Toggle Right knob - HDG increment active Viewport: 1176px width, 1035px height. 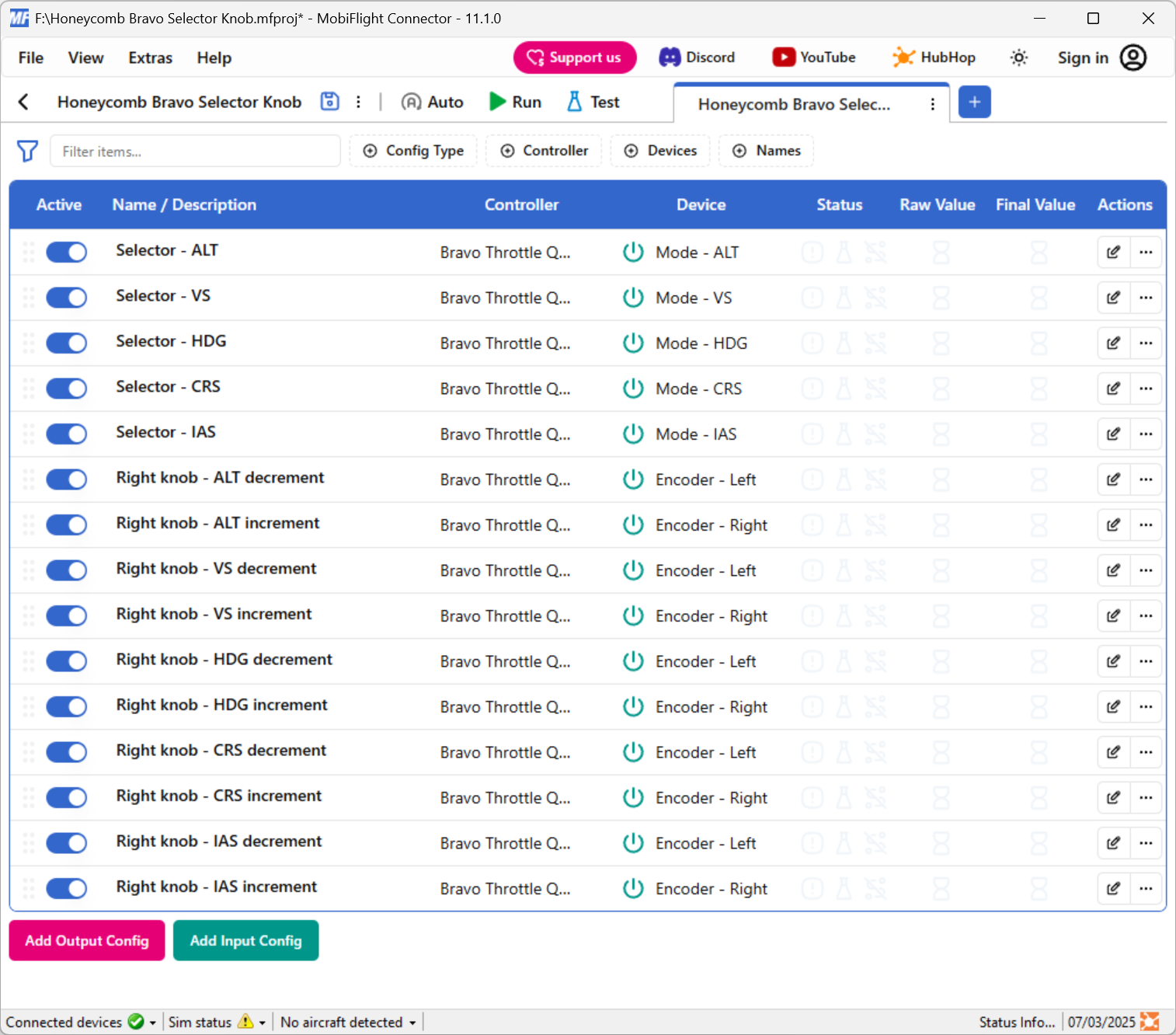tap(66, 706)
